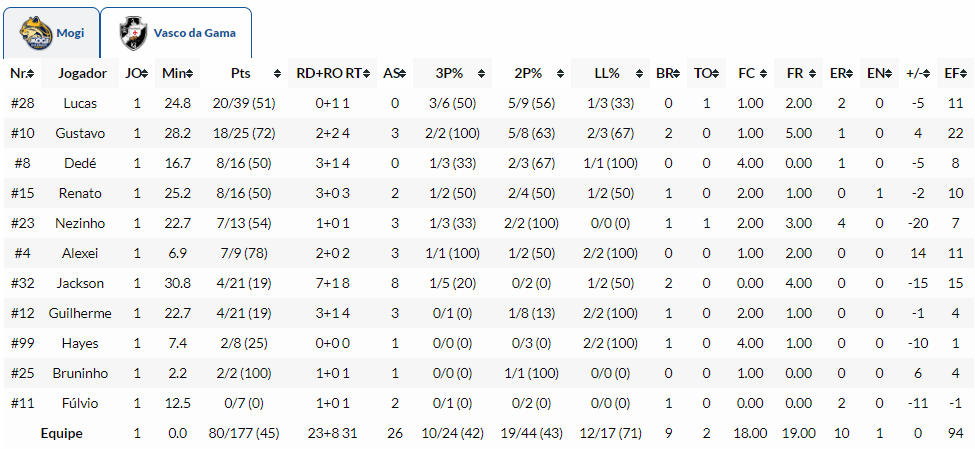Click player Jackson's name cell
Viewport: 975px width, 449px height.
coord(82,283)
